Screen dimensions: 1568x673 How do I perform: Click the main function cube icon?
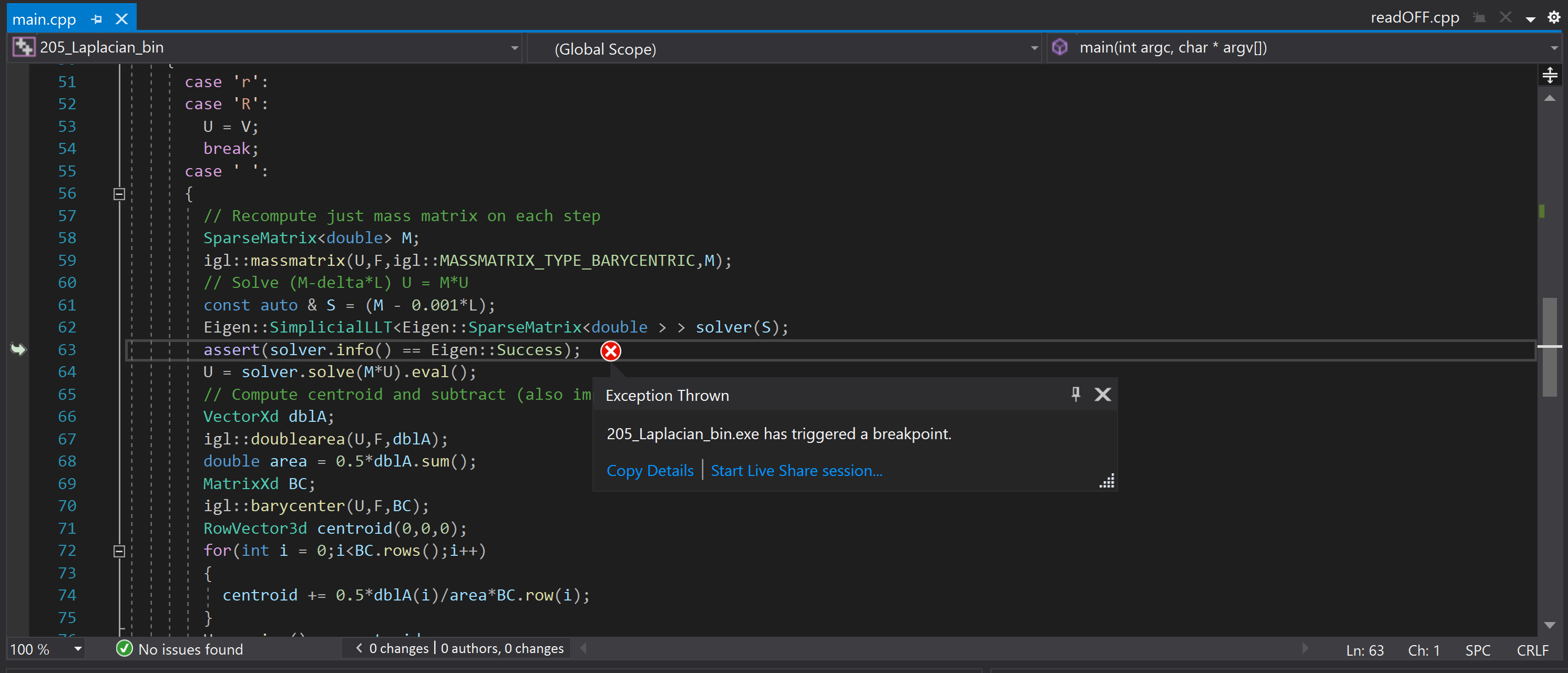[x=1060, y=47]
